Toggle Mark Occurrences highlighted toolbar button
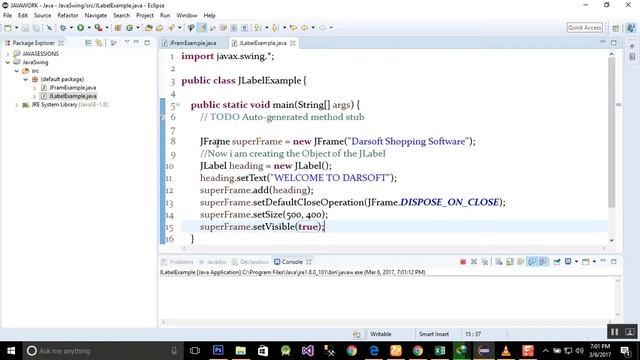The height and width of the screenshot is (360, 640). pos(202,28)
